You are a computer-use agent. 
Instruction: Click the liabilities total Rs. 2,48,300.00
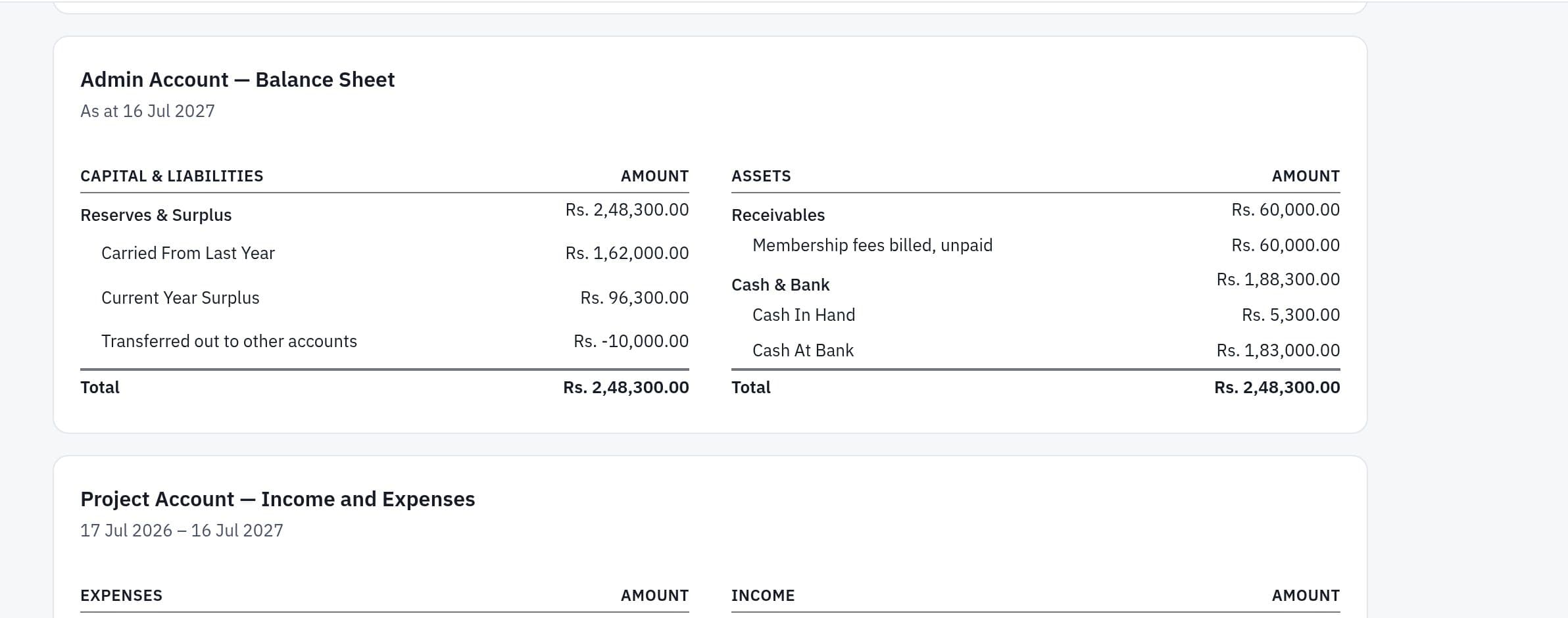(625, 387)
